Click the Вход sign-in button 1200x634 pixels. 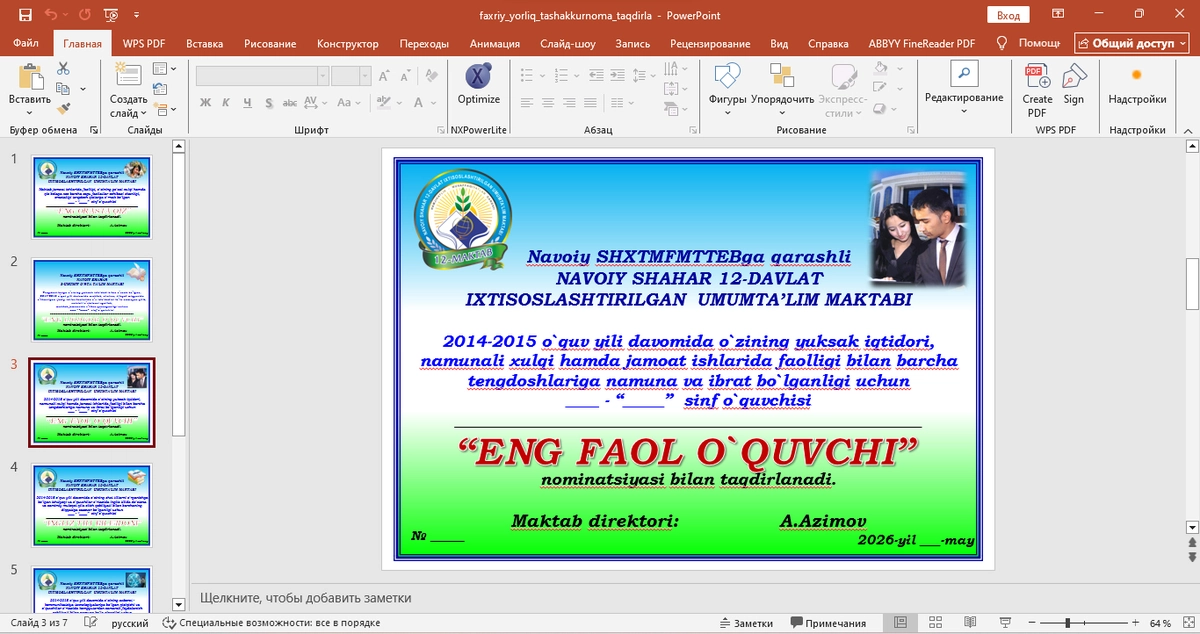point(1009,15)
